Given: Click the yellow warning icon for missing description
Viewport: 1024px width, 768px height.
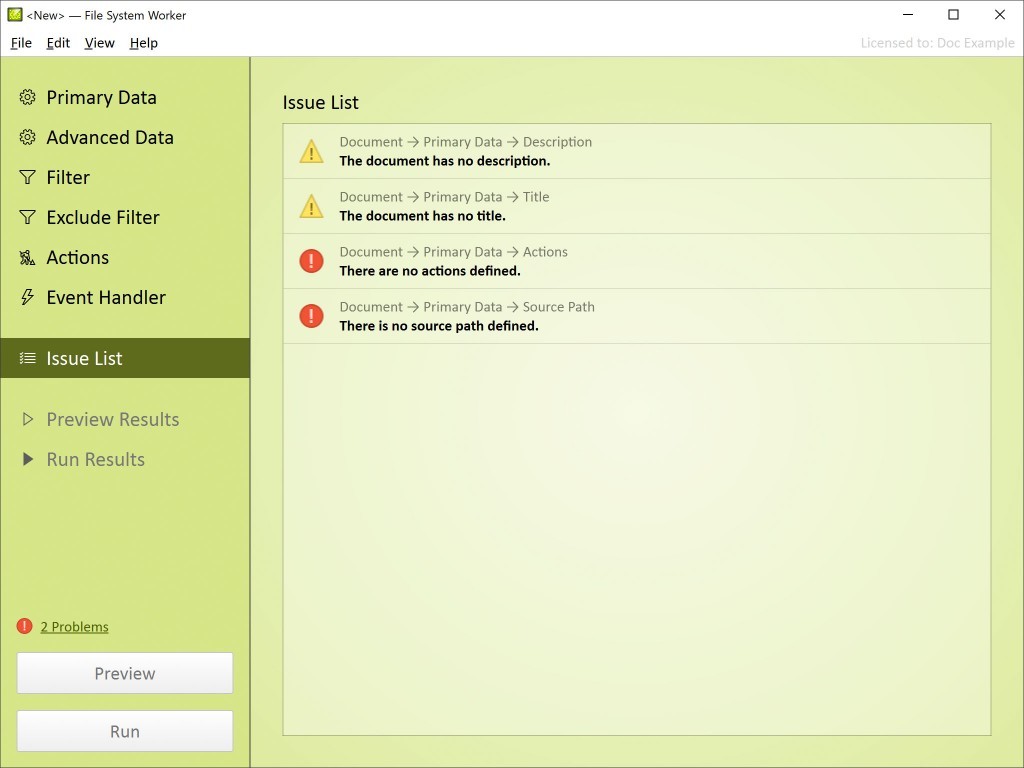Looking at the screenshot, I should 311,152.
